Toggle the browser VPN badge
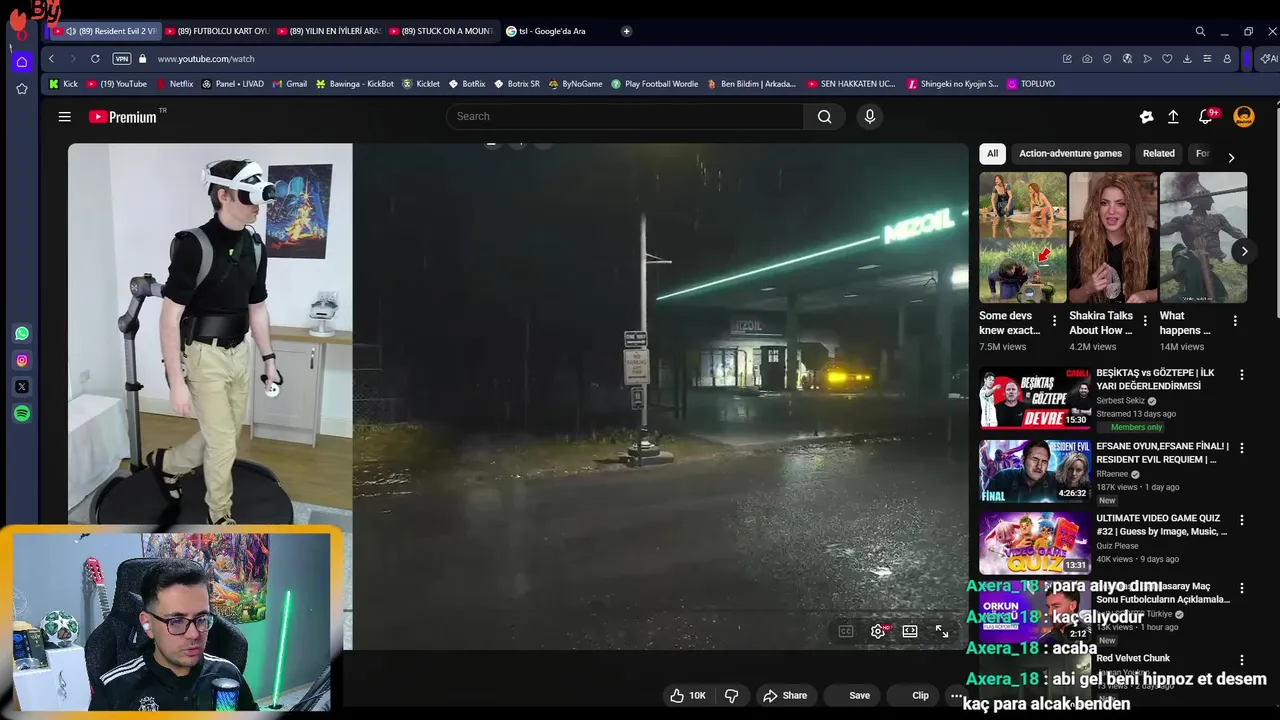 pos(121,59)
